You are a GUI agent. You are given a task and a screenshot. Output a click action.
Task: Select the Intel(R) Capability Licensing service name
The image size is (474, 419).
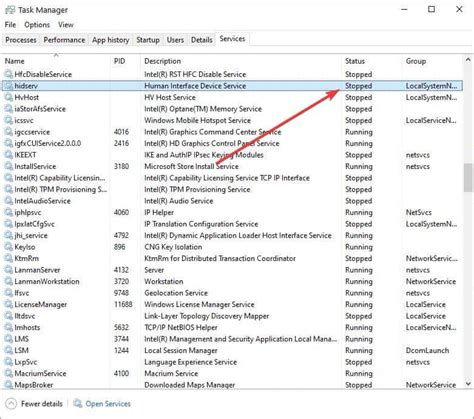60,178
